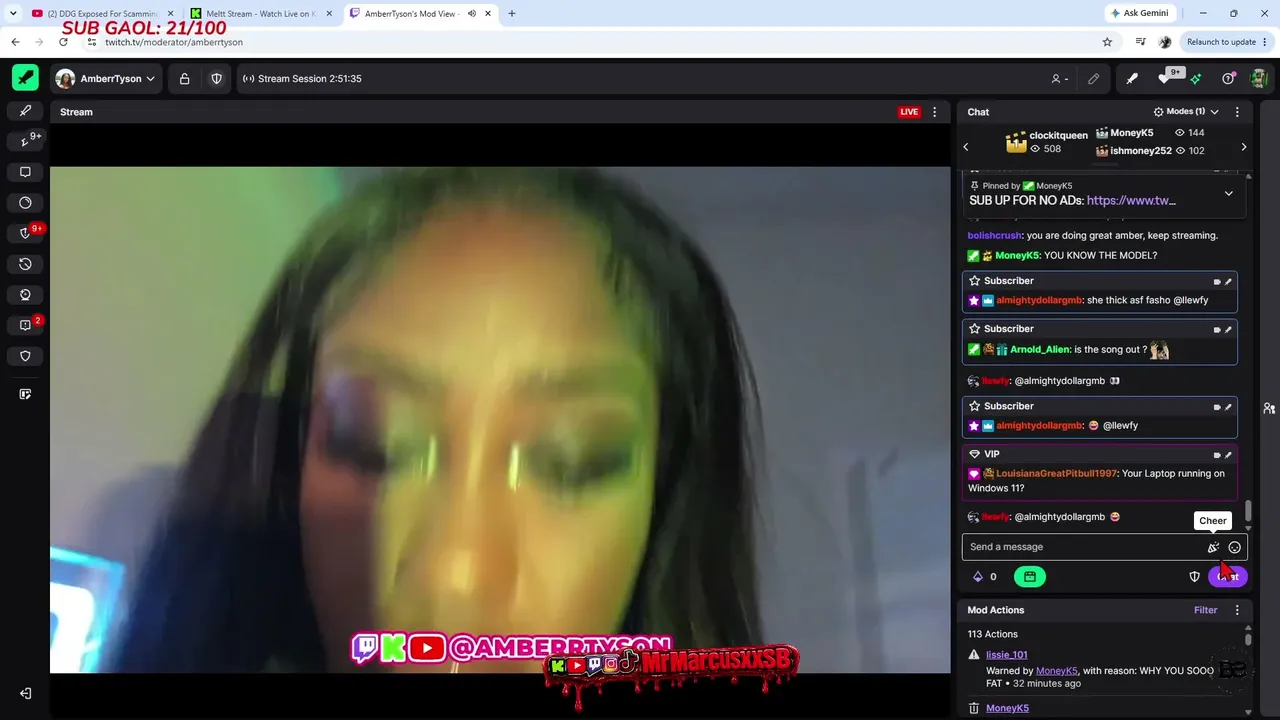The width and height of the screenshot is (1280, 720).
Task: Click the green calendar button below chat input
Action: click(1029, 576)
